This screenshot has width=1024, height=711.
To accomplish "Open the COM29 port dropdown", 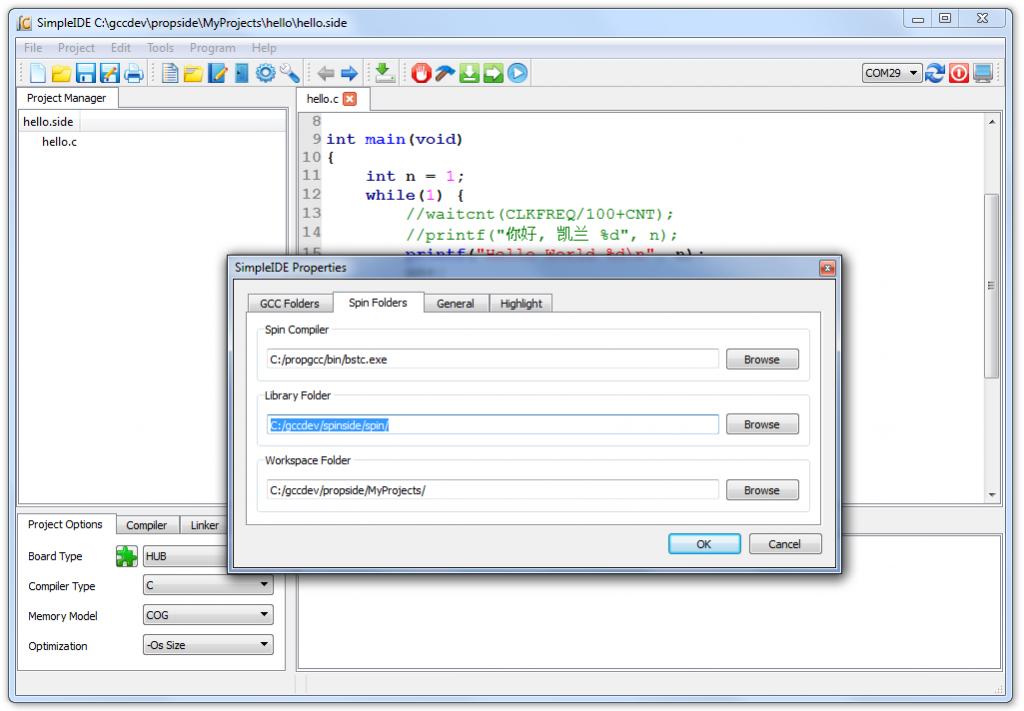I will pyautogui.click(x=892, y=73).
